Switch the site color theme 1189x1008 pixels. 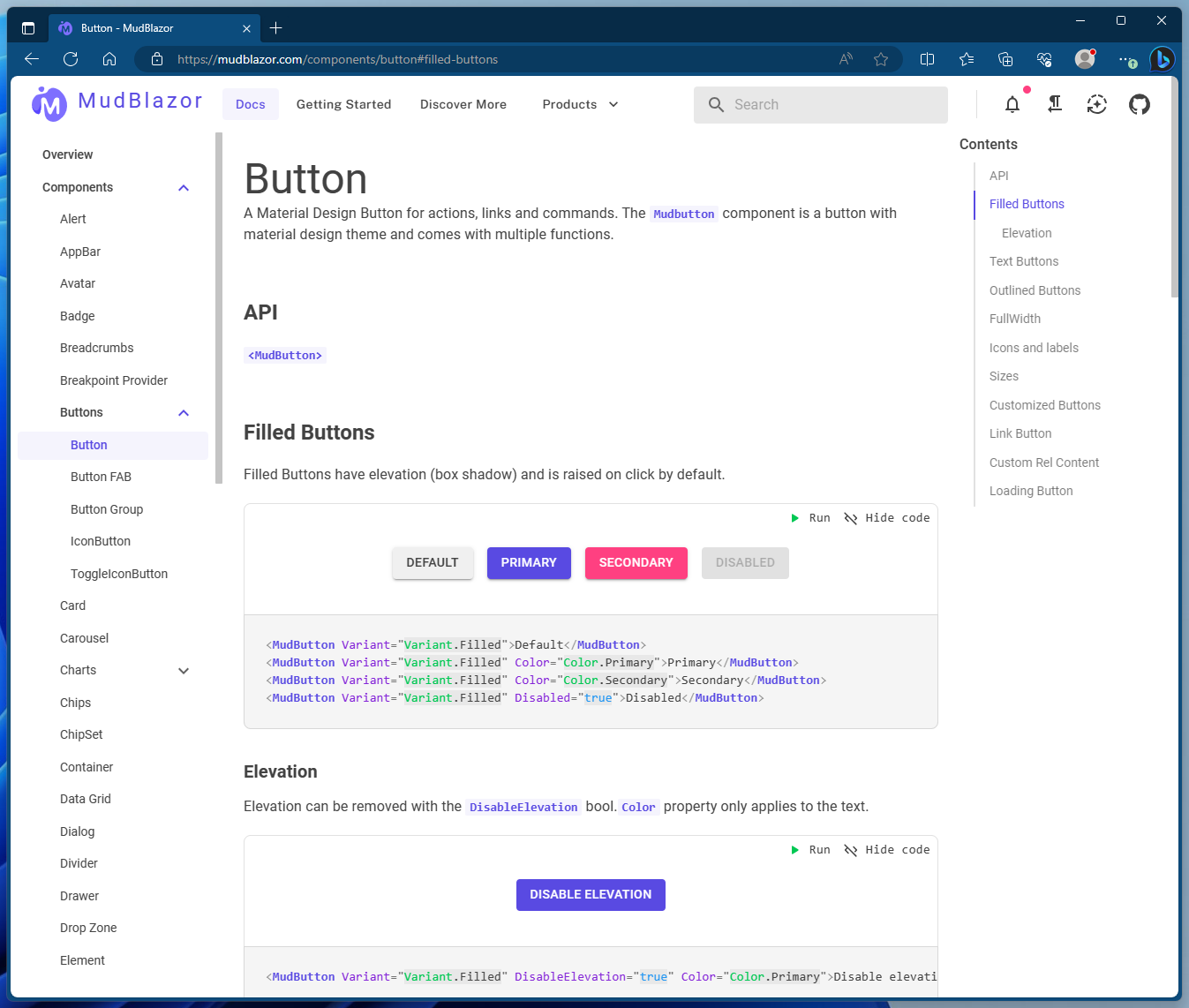(x=1096, y=104)
